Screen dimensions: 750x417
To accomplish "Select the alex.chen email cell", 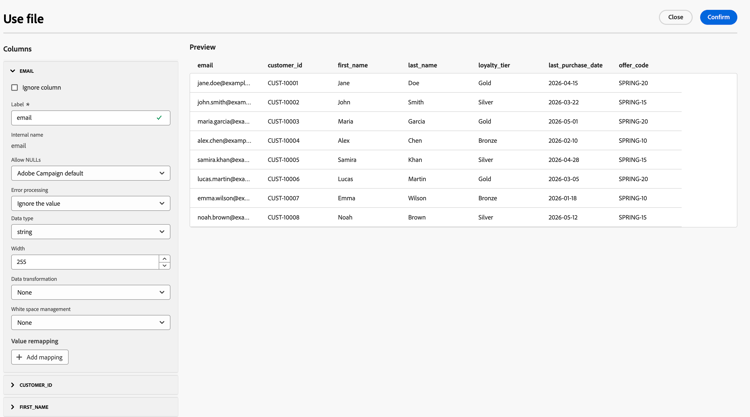I will tap(224, 140).
